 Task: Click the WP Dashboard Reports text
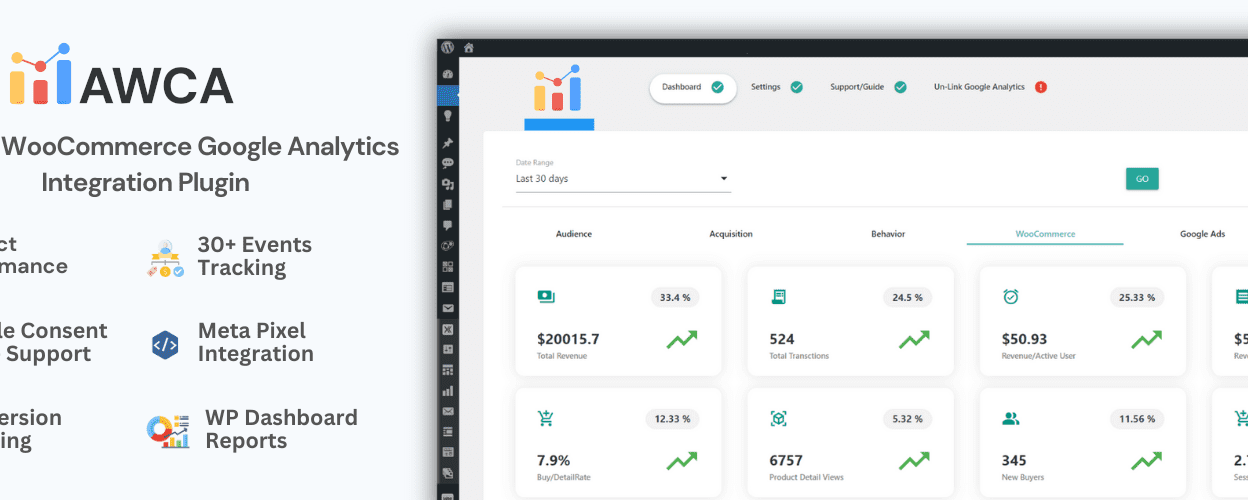click(x=281, y=429)
